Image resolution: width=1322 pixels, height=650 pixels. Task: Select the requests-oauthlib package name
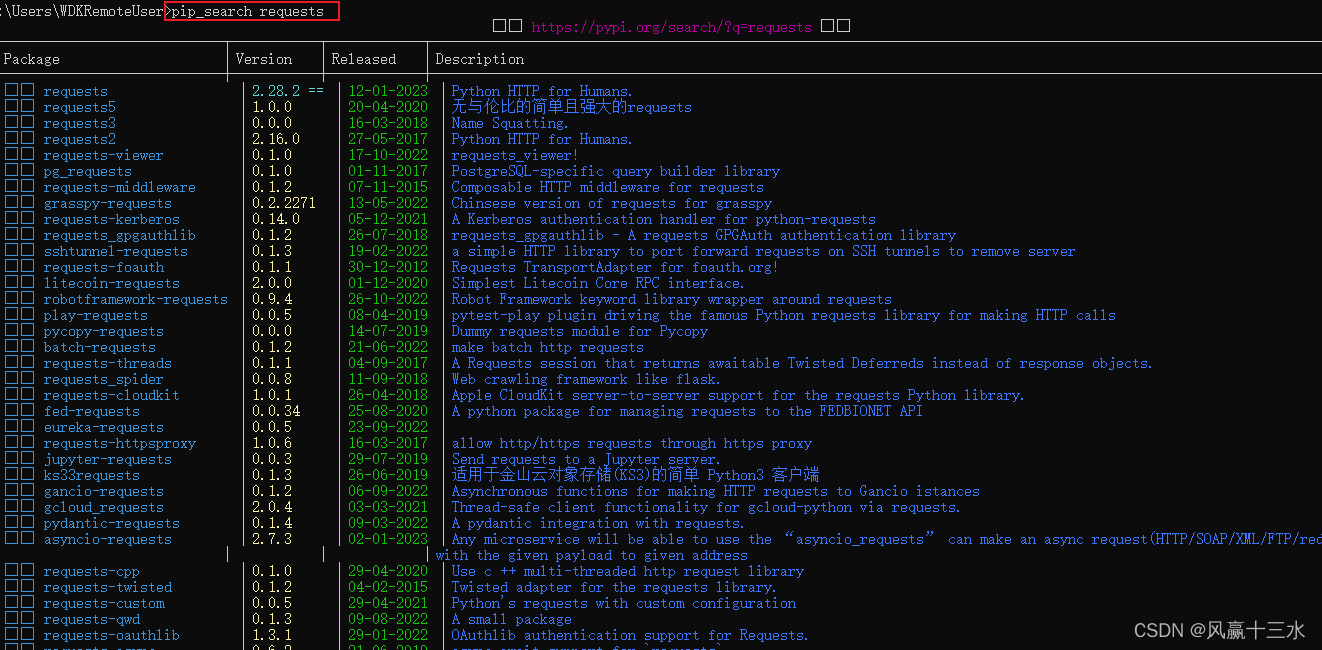click(111, 635)
